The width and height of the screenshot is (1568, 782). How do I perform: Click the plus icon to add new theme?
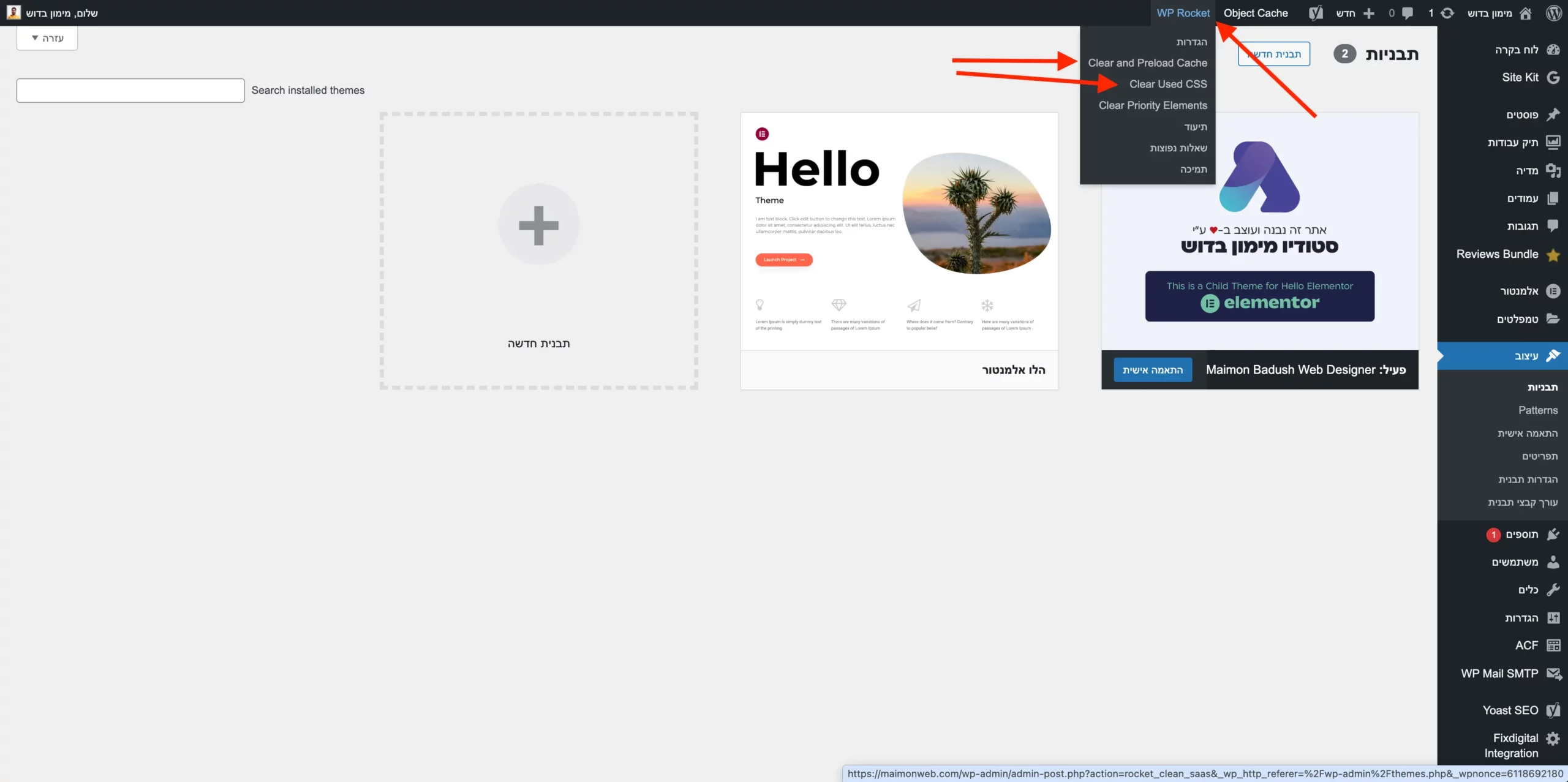click(538, 225)
